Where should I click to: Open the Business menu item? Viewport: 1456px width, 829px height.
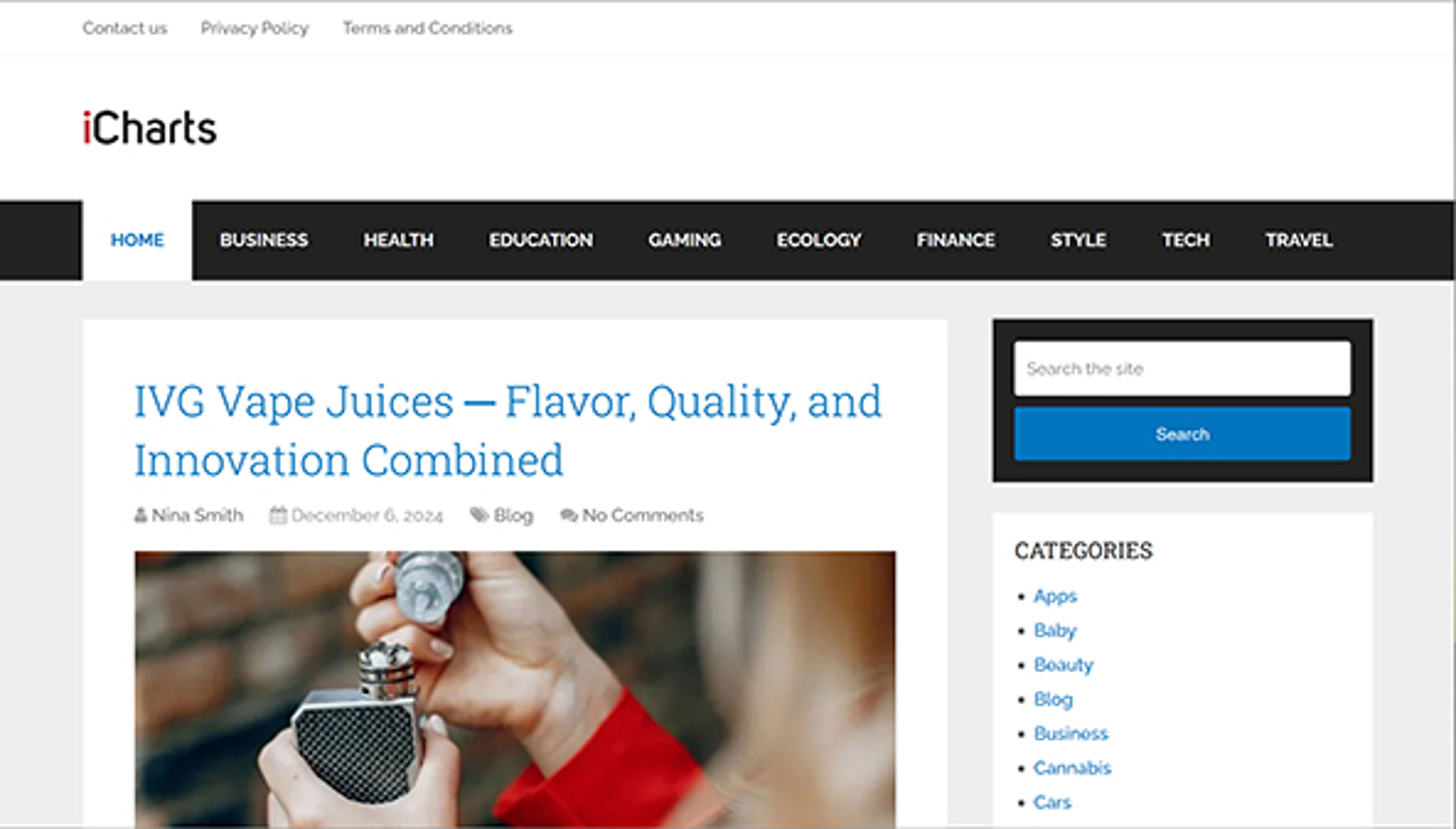click(264, 240)
